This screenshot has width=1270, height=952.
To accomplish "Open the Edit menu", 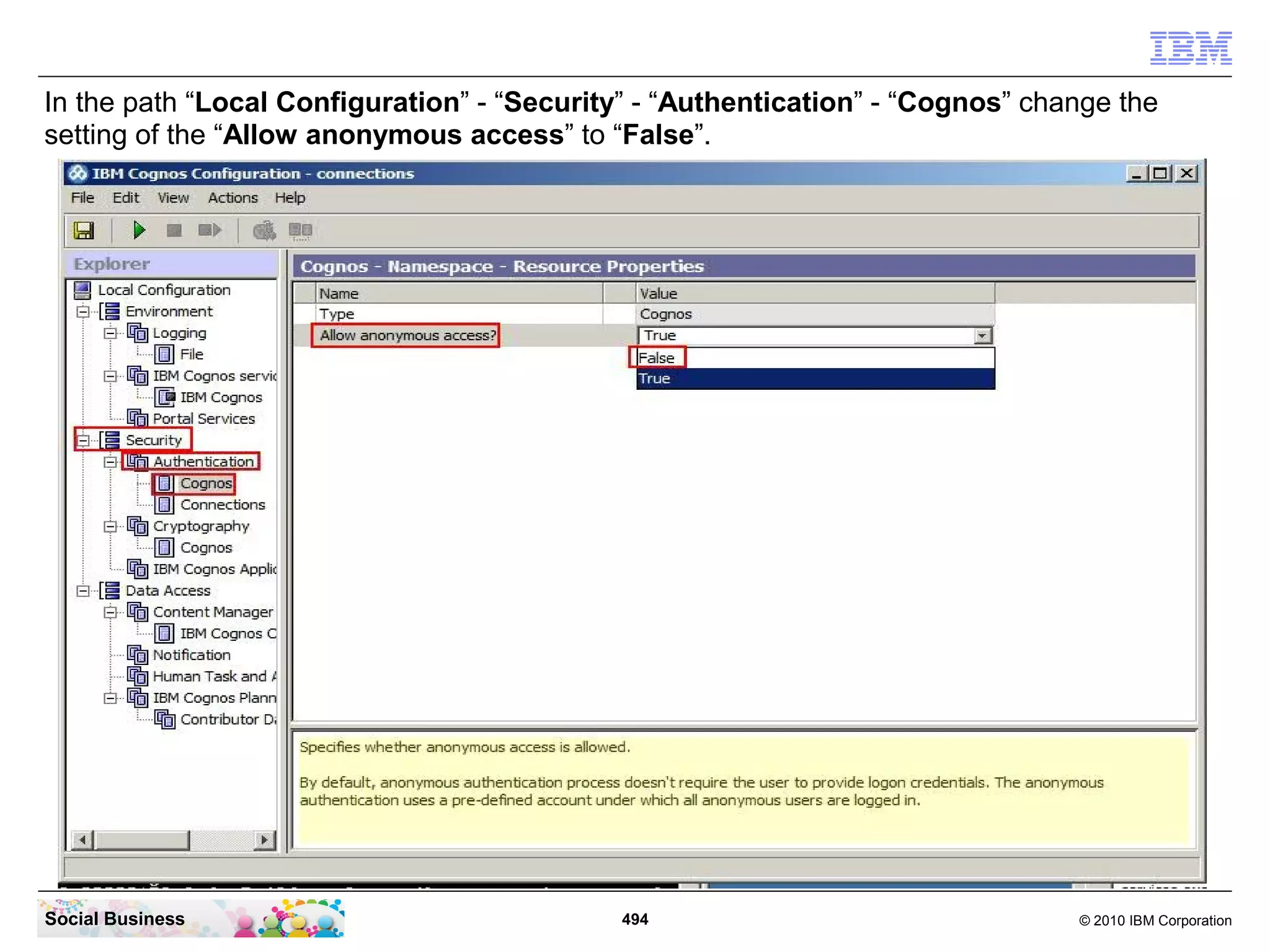I will pos(126,198).
